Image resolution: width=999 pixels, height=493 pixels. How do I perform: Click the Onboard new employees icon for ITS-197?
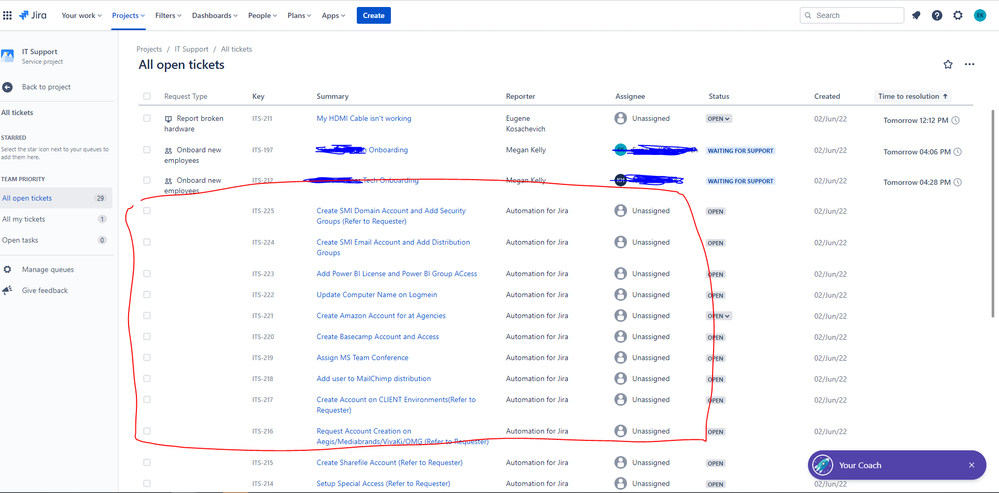(168, 150)
